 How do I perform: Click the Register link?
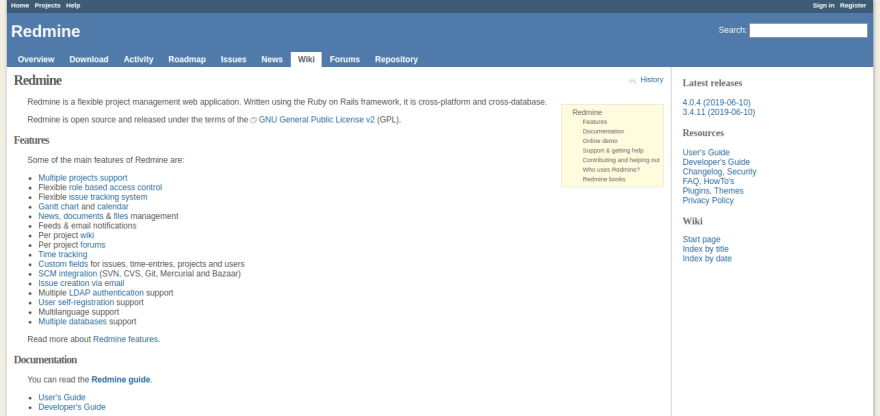[x=853, y=5]
